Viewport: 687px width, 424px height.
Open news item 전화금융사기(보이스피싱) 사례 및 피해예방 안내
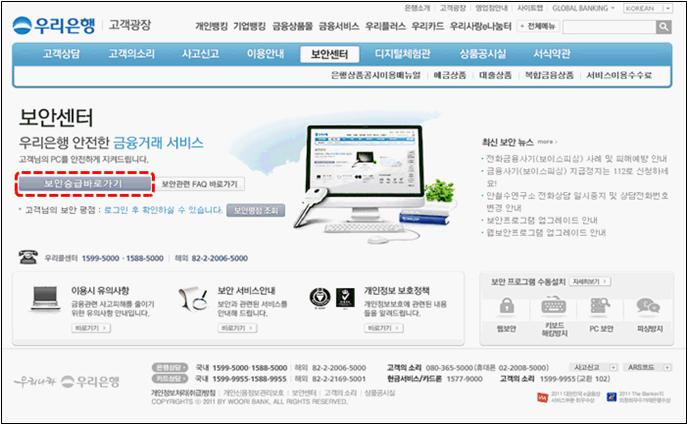[576, 159]
